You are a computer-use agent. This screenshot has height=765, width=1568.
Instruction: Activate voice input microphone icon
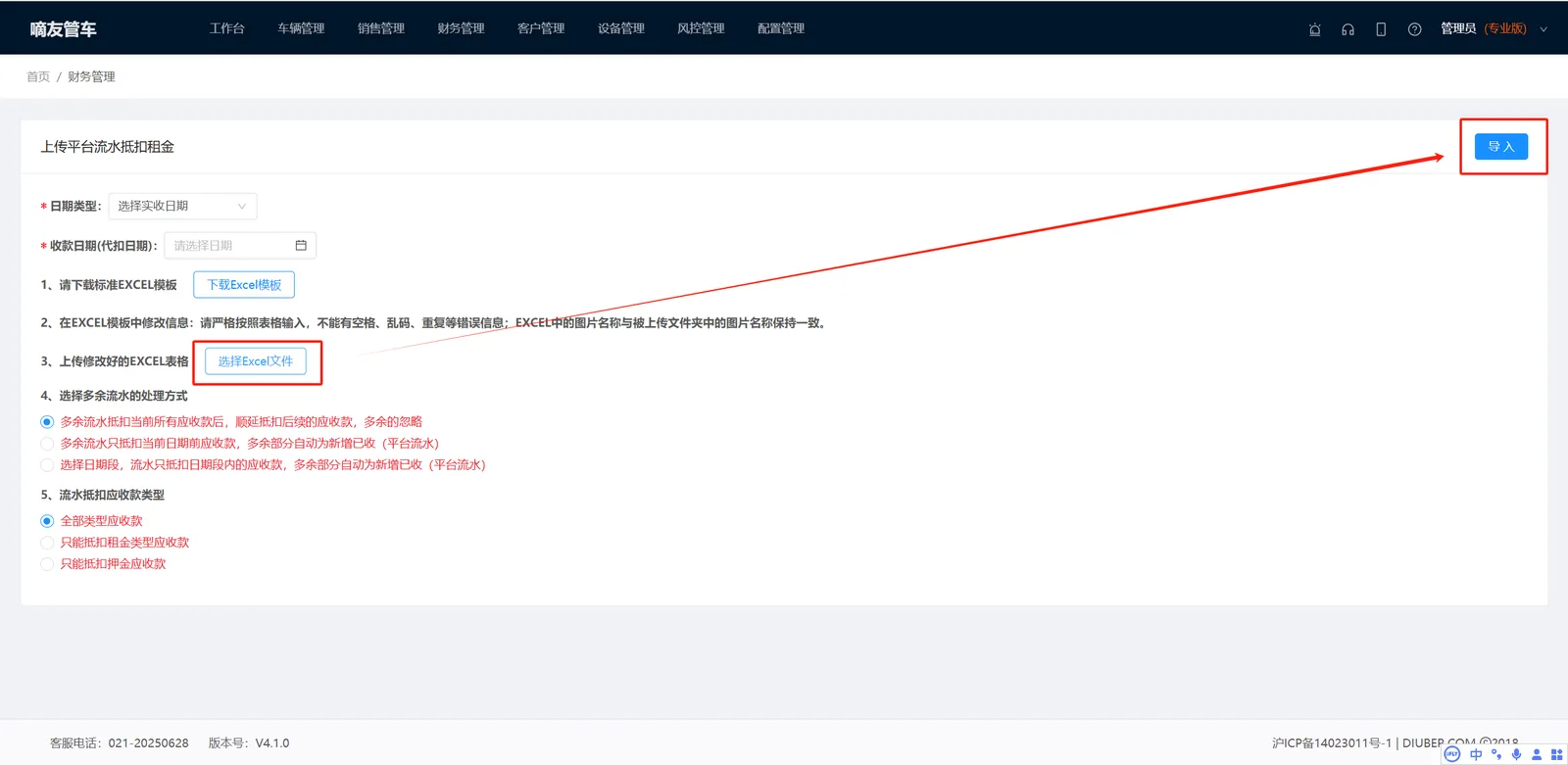click(1516, 754)
